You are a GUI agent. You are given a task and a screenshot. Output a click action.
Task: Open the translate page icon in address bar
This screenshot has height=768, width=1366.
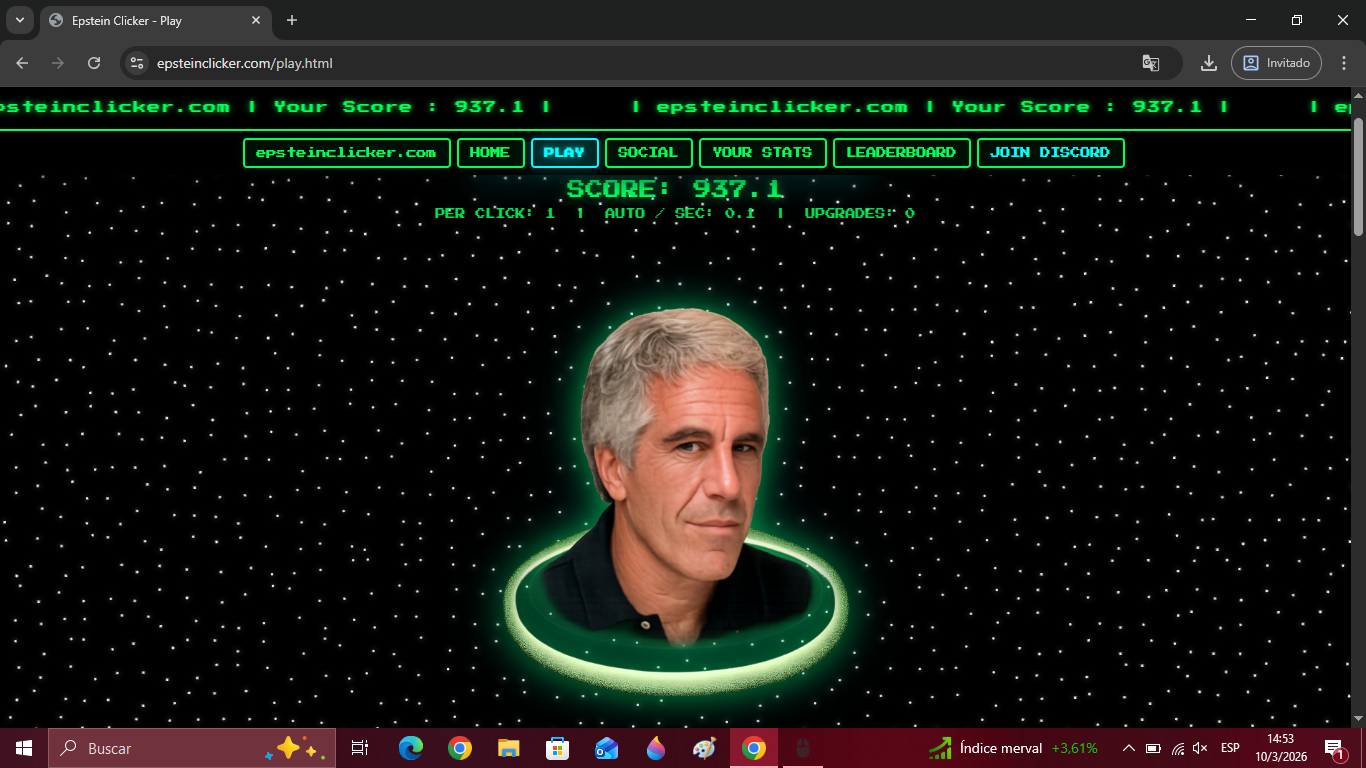click(1151, 63)
